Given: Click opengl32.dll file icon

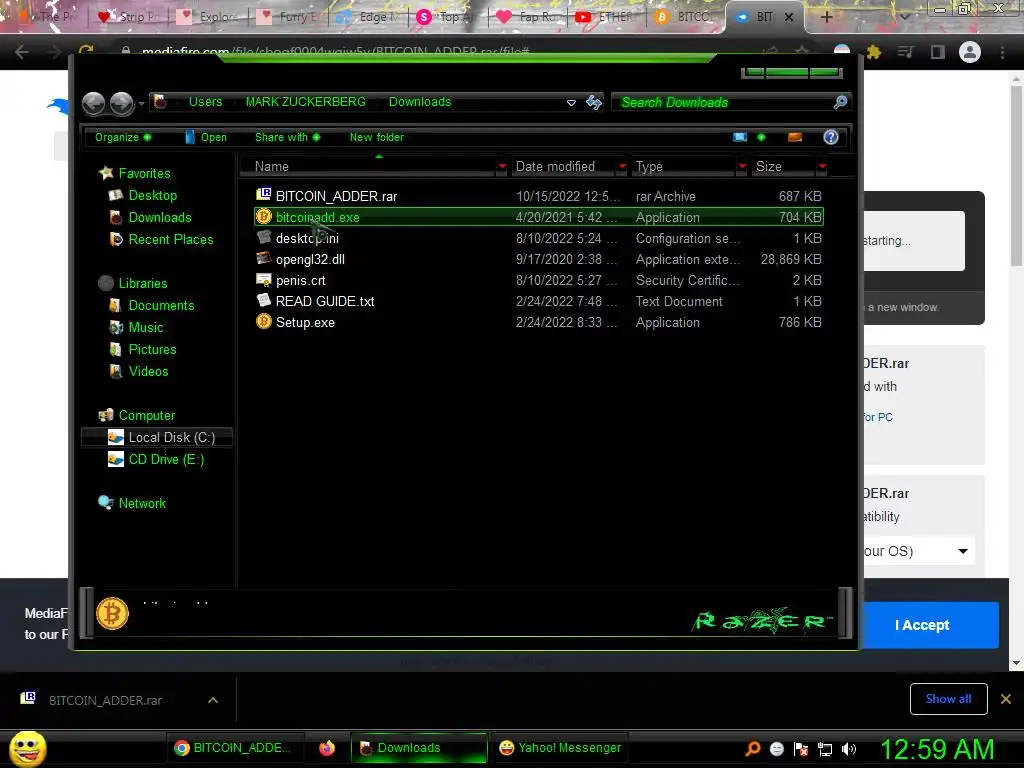Looking at the screenshot, I should pos(264,258).
